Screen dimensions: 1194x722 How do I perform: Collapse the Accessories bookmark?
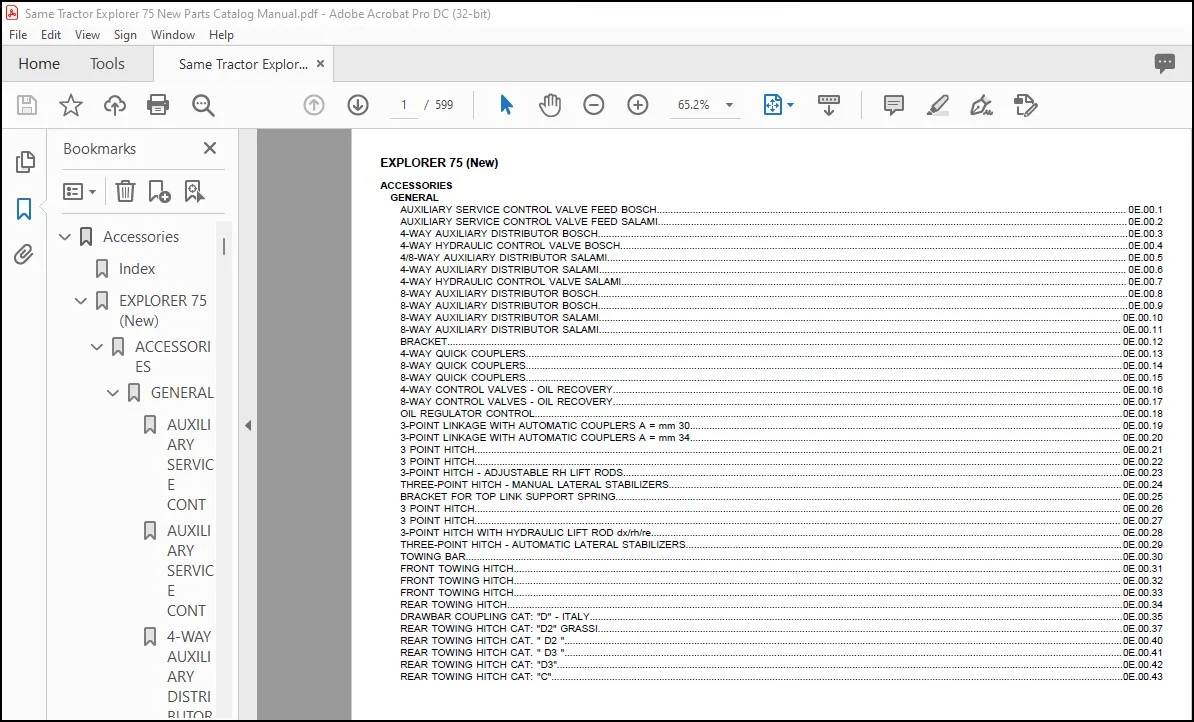pyautogui.click(x=65, y=237)
